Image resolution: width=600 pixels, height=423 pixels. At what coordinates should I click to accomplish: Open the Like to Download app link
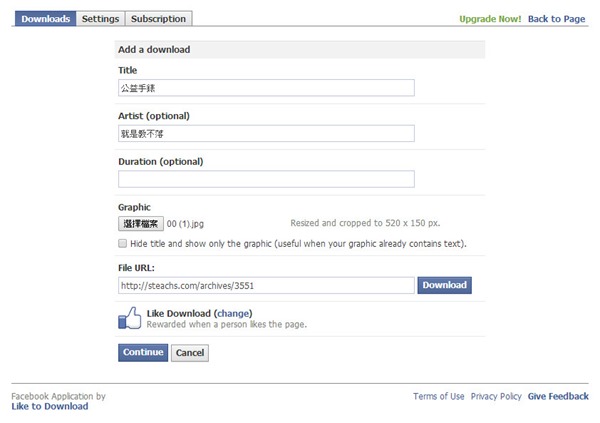(50, 406)
